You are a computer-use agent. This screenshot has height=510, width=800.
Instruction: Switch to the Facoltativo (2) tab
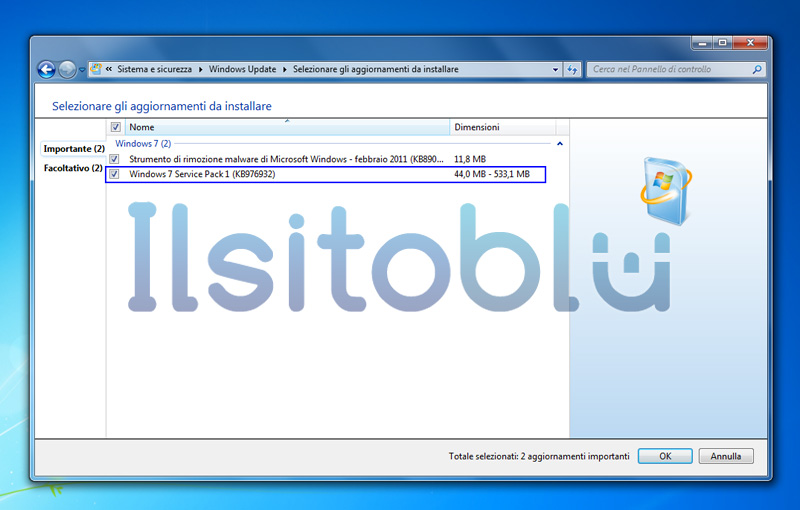point(72,168)
